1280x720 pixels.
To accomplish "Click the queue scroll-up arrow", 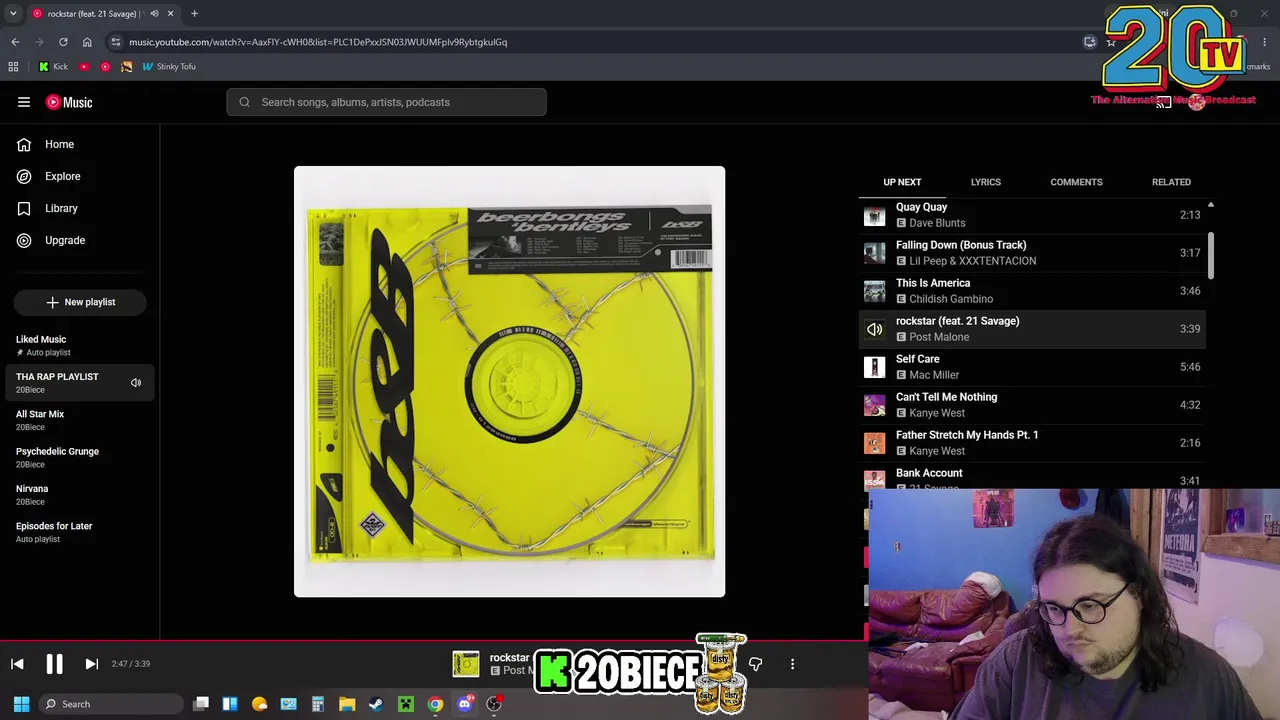I will 1210,205.
